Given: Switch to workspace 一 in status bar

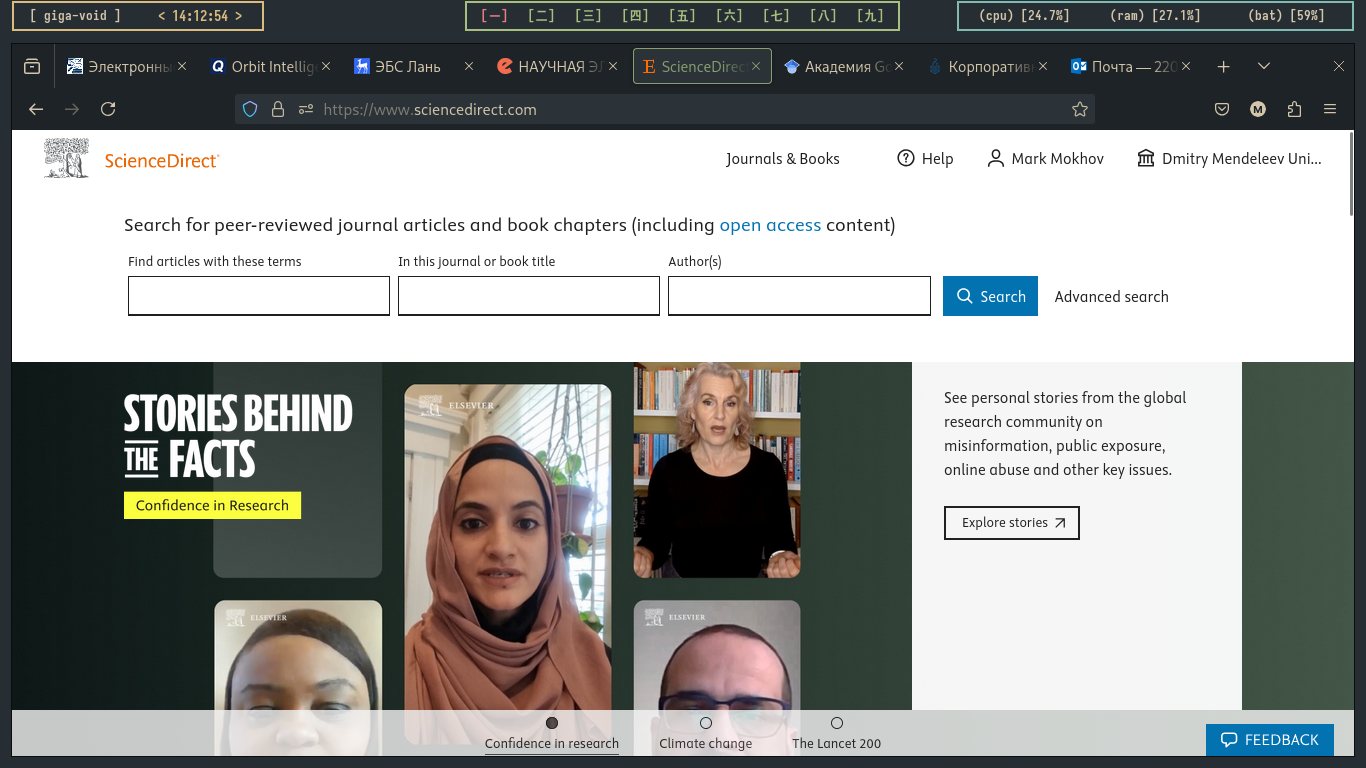Looking at the screenshot, I should 494,16.
